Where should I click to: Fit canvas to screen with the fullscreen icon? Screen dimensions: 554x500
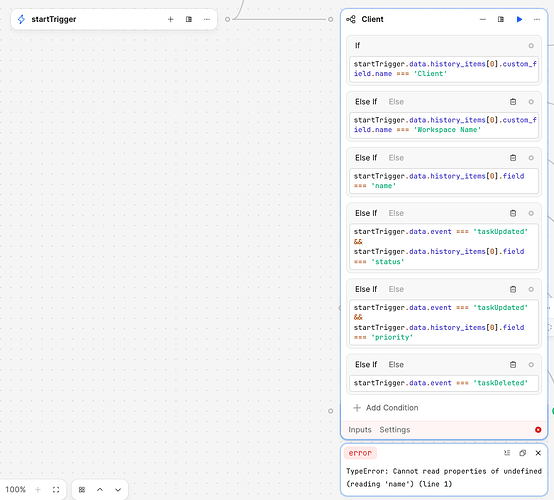click(x=56, y=489)
